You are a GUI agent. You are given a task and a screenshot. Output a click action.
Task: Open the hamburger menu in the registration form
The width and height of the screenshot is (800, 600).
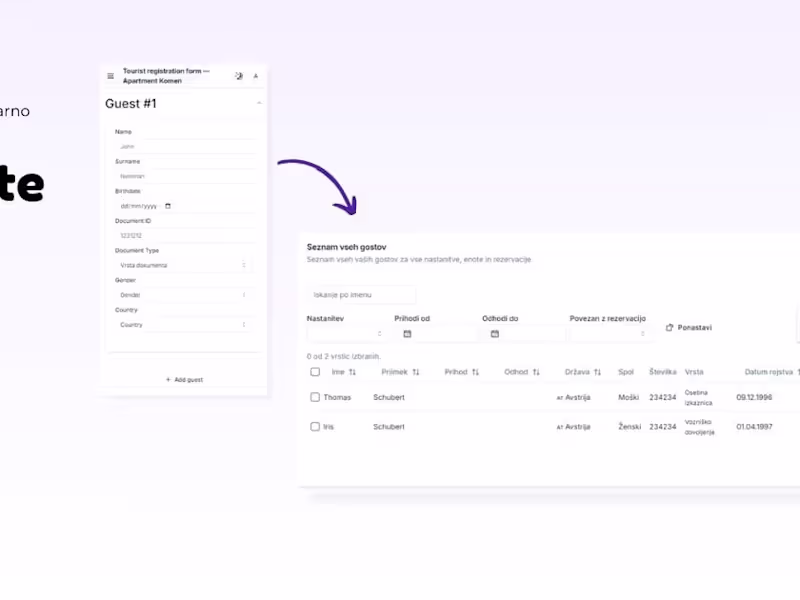coord(110,76)
